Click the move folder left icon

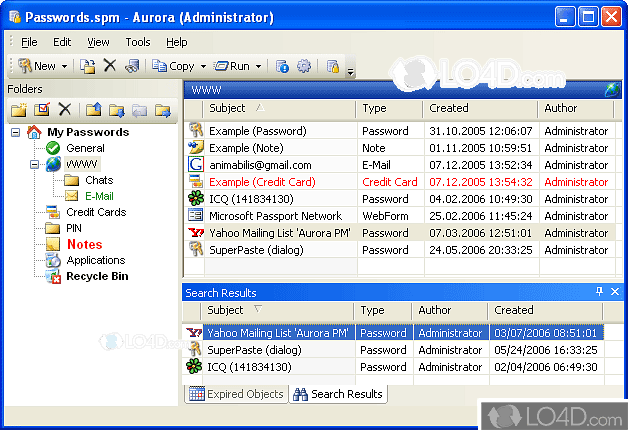(139, 110)
